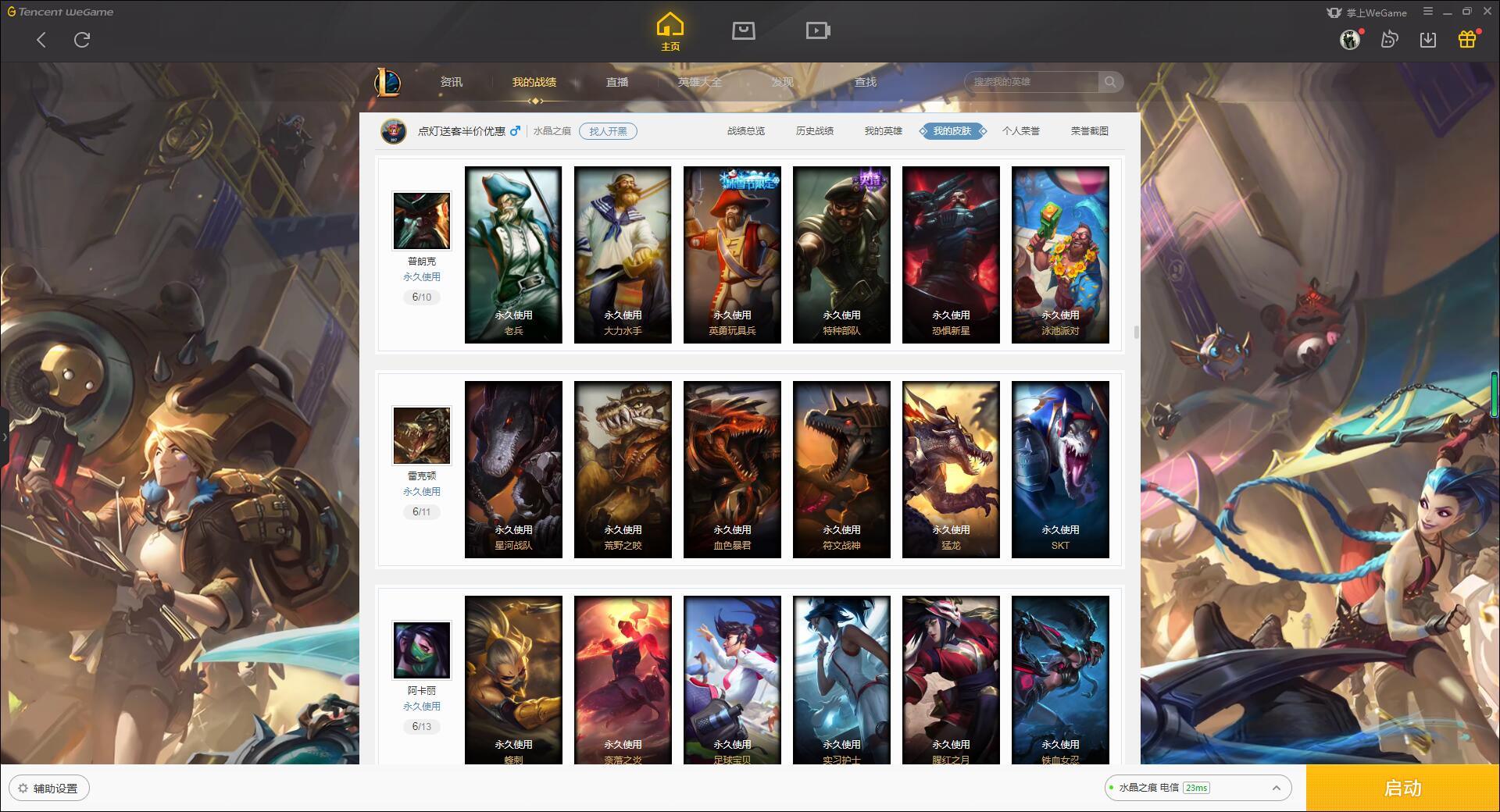The height and width of the screenshot is (812, 1500).
Task: Open the 主页 home icon
Action: (x=670, y=31)
